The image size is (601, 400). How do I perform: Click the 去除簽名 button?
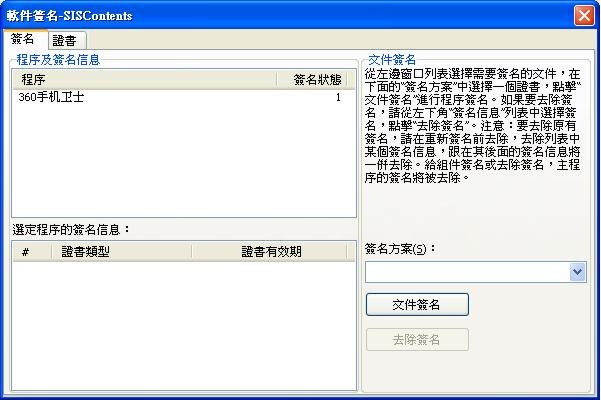417,339
